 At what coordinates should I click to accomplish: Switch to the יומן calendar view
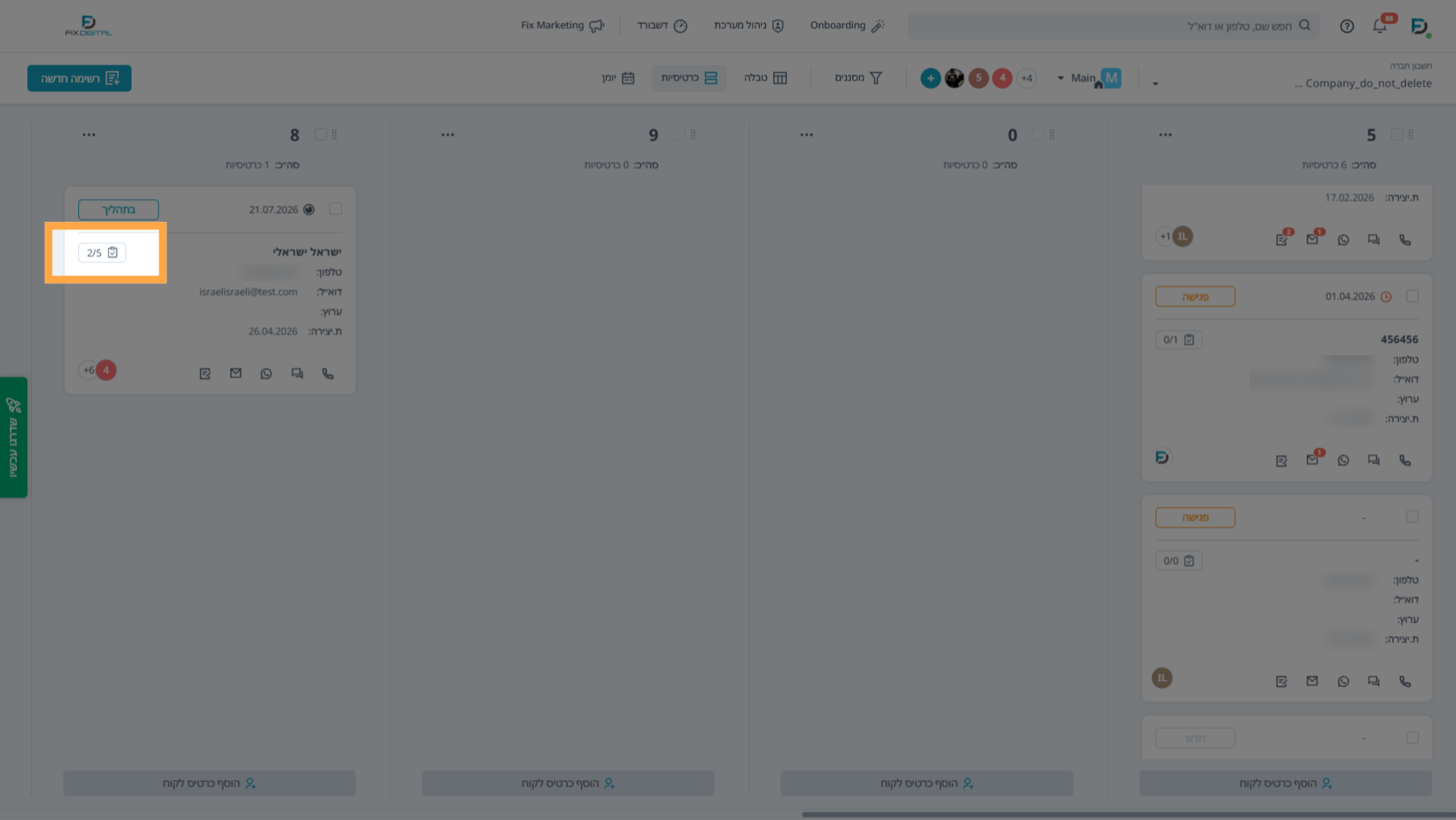click(x=618, y=78)
